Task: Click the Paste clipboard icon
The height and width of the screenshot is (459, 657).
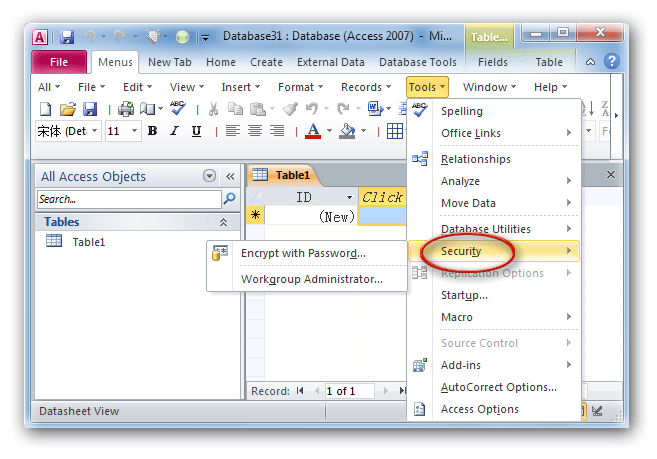Action: 258,109
